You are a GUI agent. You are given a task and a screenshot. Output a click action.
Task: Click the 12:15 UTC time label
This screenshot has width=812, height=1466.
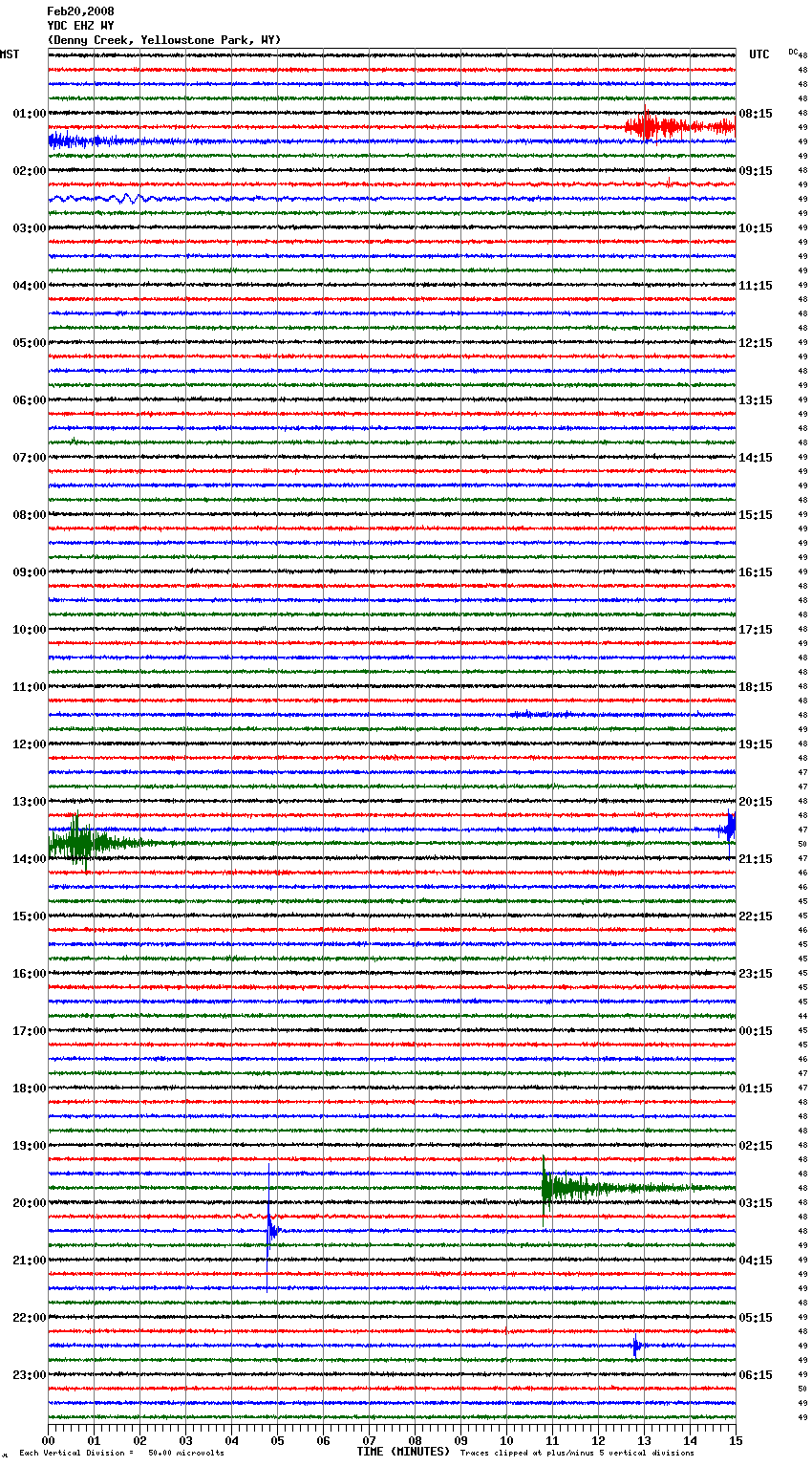[756, 343]
